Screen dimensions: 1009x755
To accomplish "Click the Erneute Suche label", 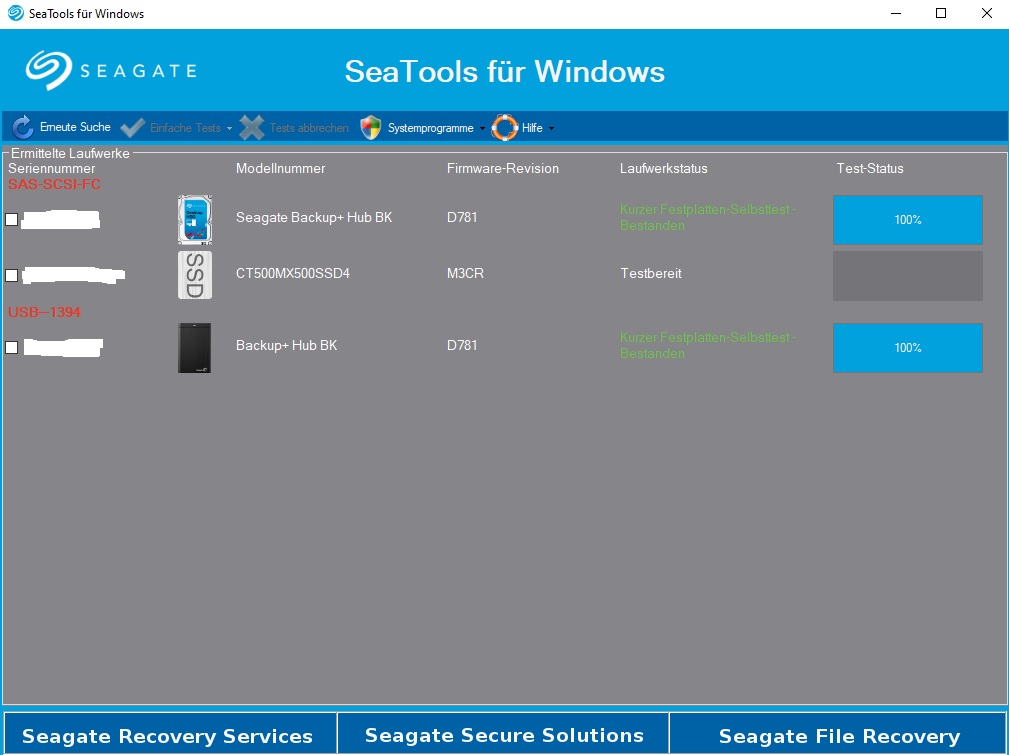I will (75, 127).
